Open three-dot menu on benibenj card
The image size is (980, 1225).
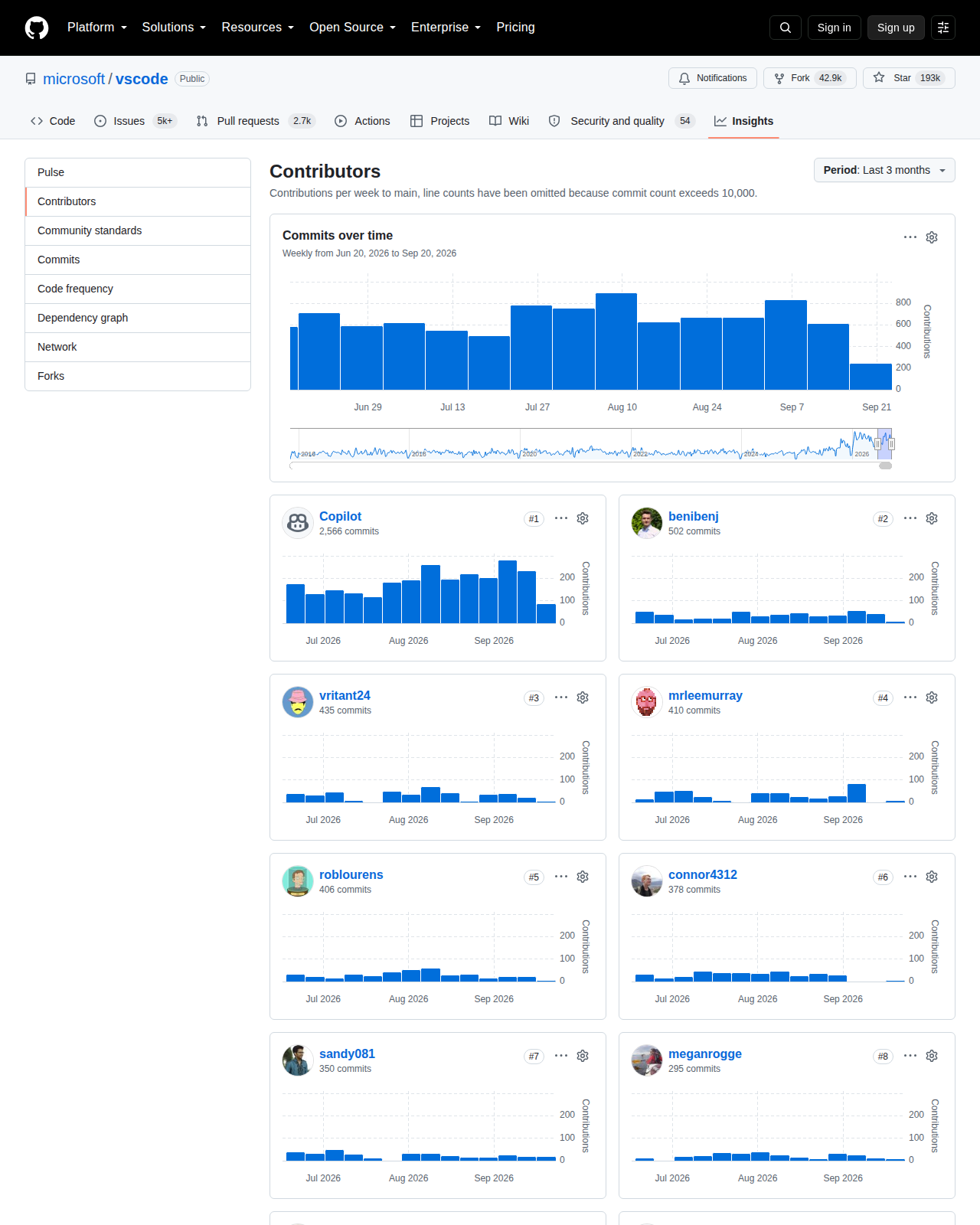910,518
